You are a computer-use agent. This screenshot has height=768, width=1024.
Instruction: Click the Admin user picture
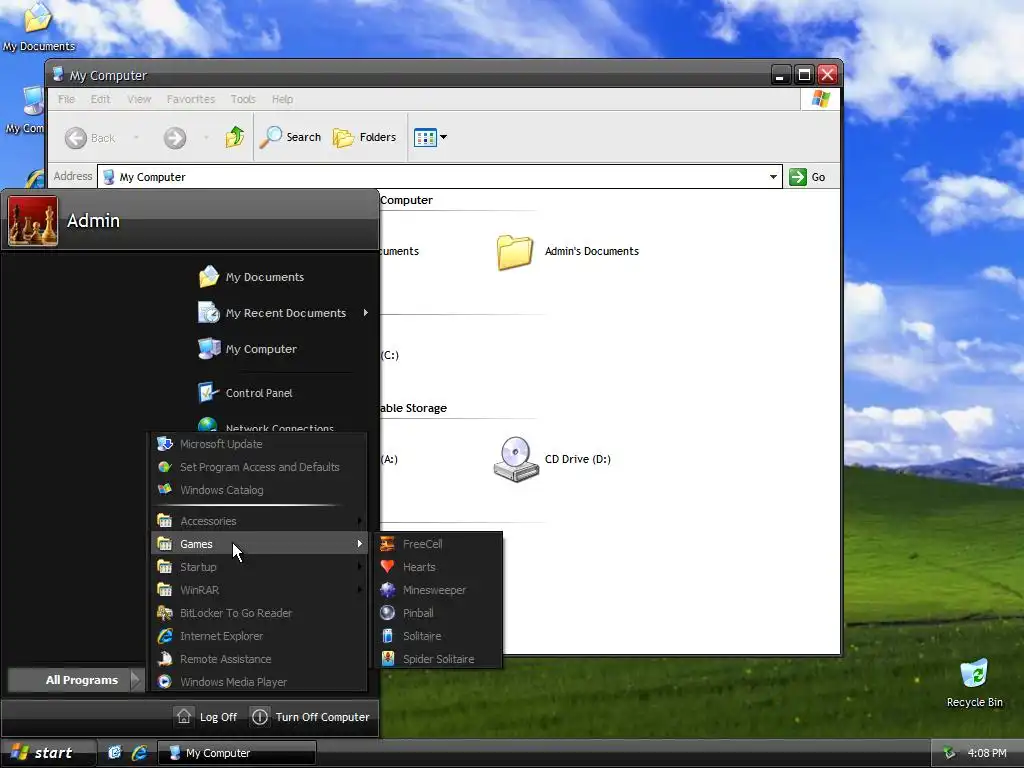[33, 221]
